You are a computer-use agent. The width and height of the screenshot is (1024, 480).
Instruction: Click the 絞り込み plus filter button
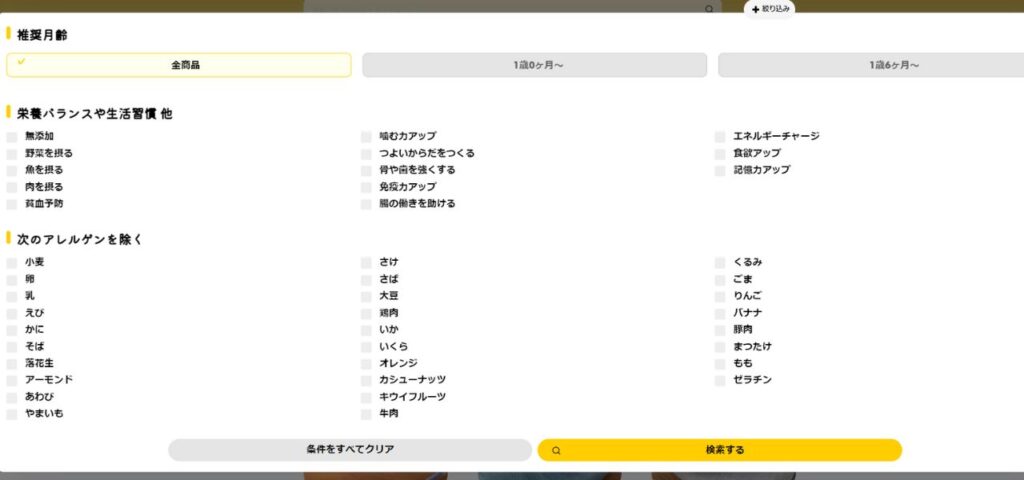(770, 8)
